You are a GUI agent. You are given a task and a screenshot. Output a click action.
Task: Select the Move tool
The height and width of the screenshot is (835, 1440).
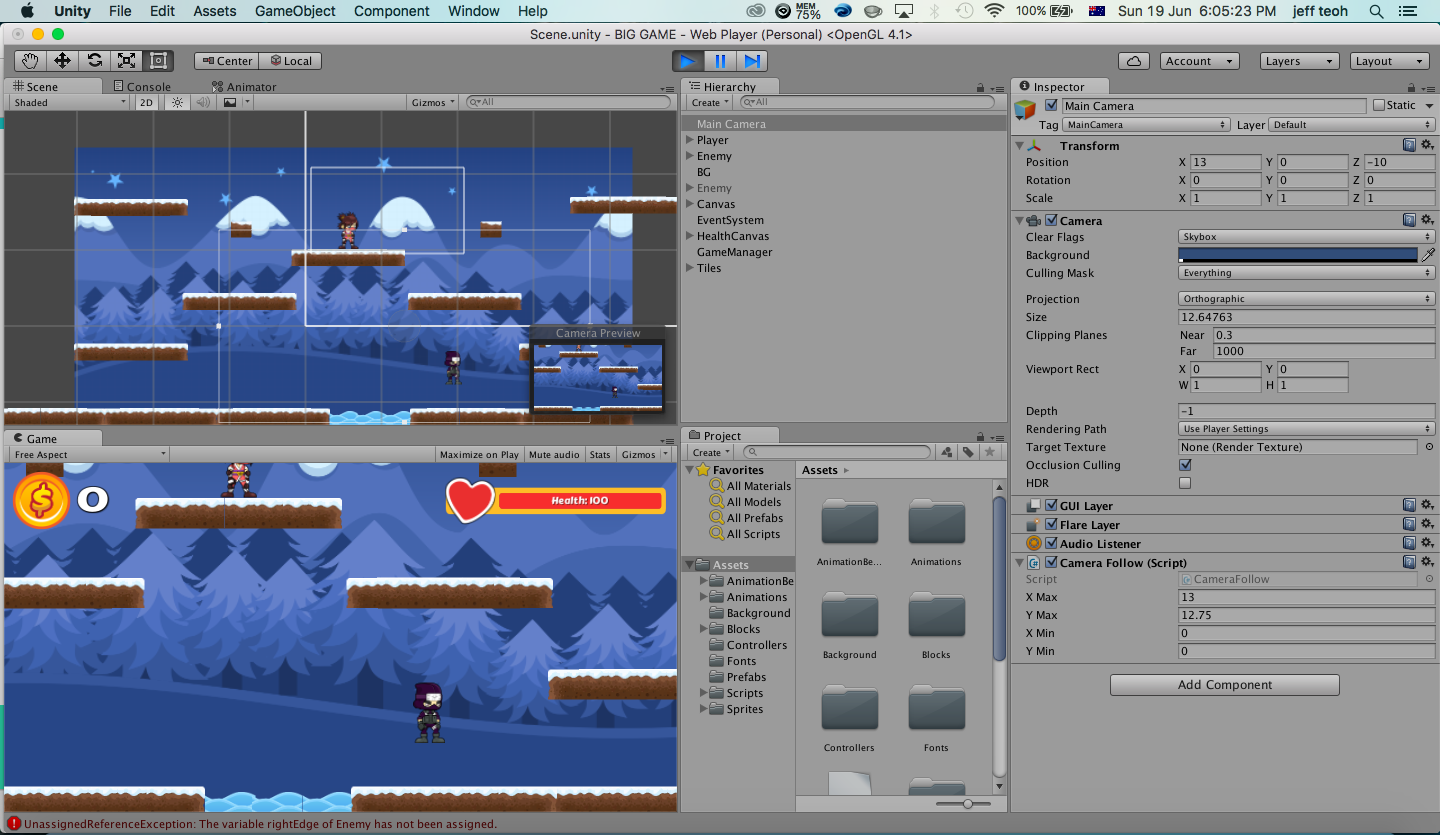[x=62, y=61]
